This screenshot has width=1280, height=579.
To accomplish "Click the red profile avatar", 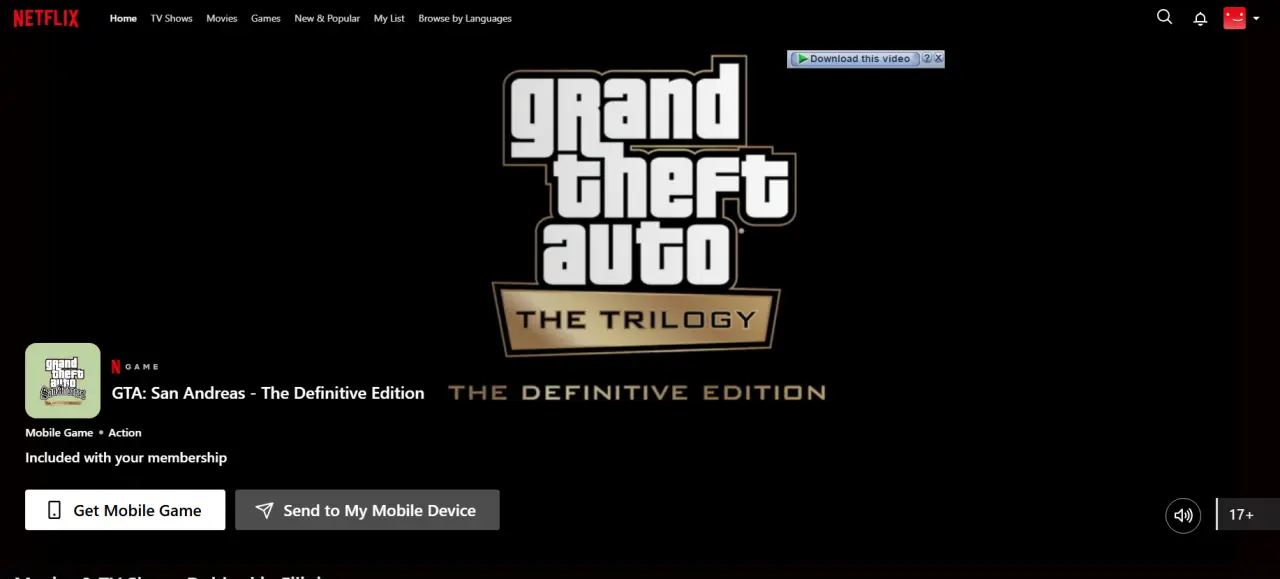I will click(1235, 18).
